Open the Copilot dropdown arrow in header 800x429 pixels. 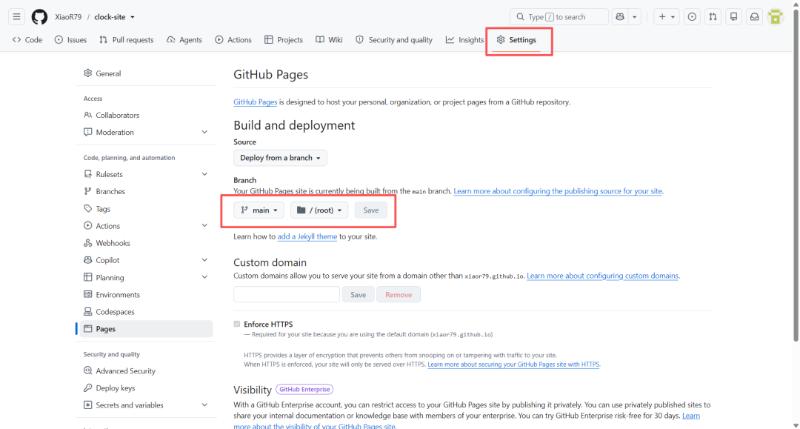click(x=635, y=17)
